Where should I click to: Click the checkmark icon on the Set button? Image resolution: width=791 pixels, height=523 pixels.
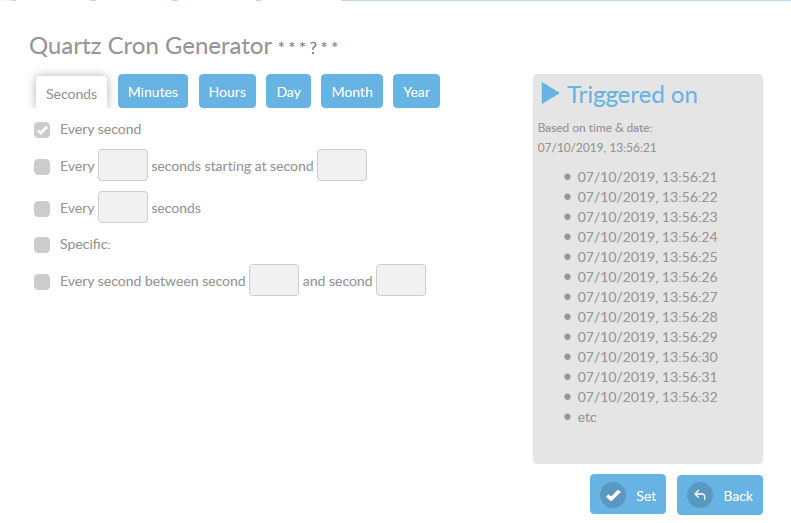click(x=612, y=495)
